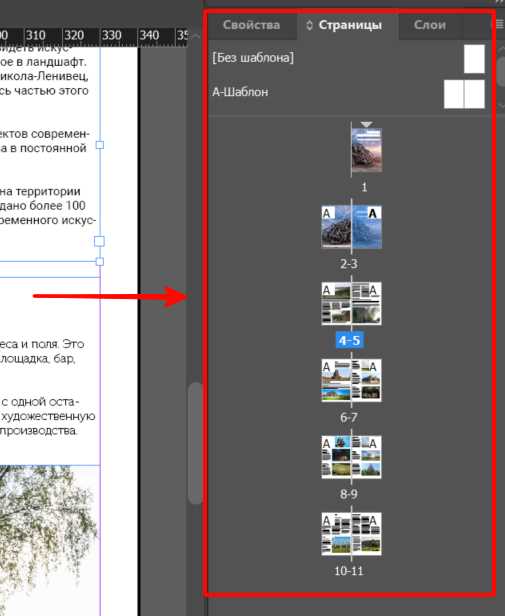
Task: Select left page of spread 2-3
Action: [x=336, y=227]
